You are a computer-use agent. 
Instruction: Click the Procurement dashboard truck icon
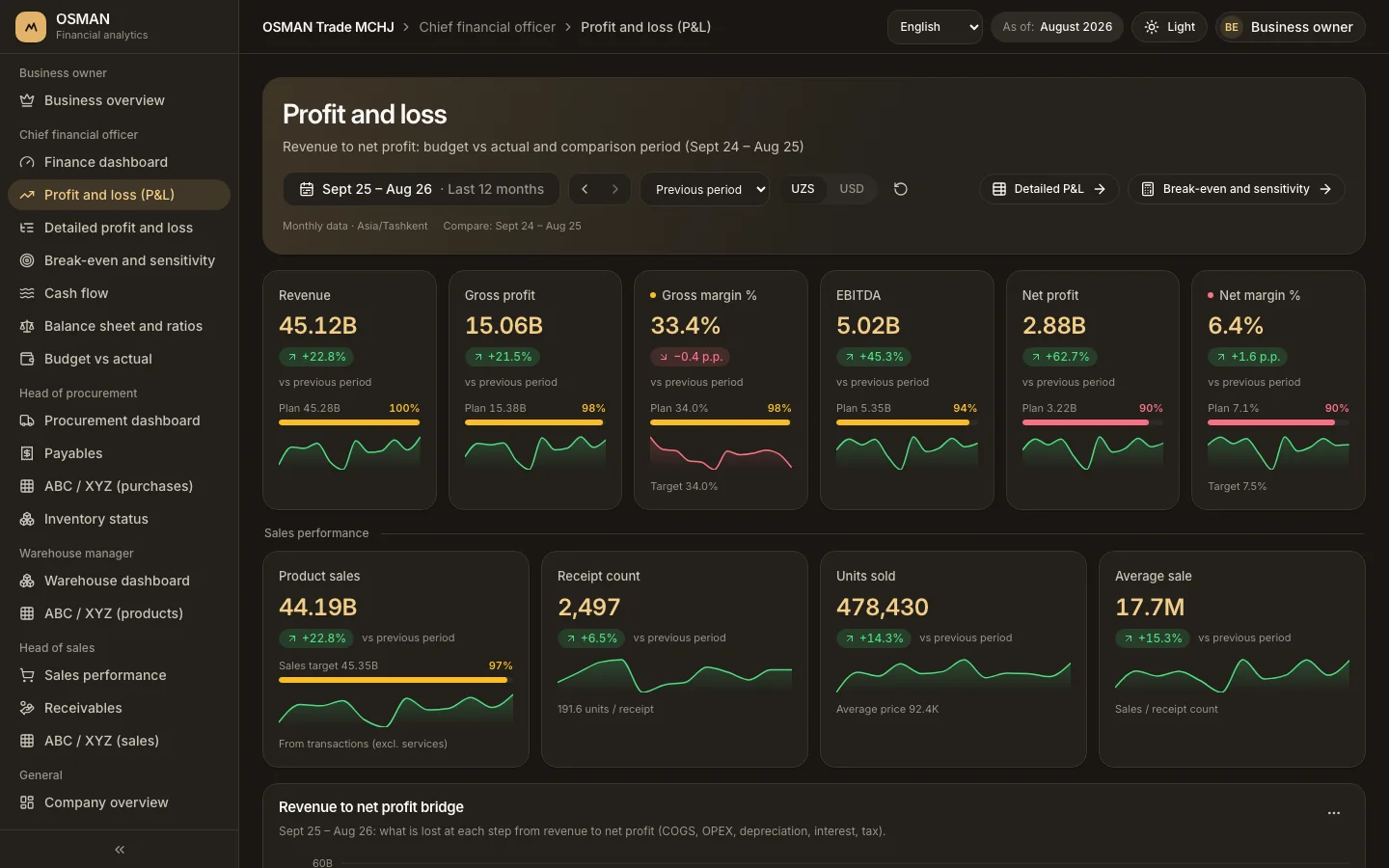(x=27, y=420)
